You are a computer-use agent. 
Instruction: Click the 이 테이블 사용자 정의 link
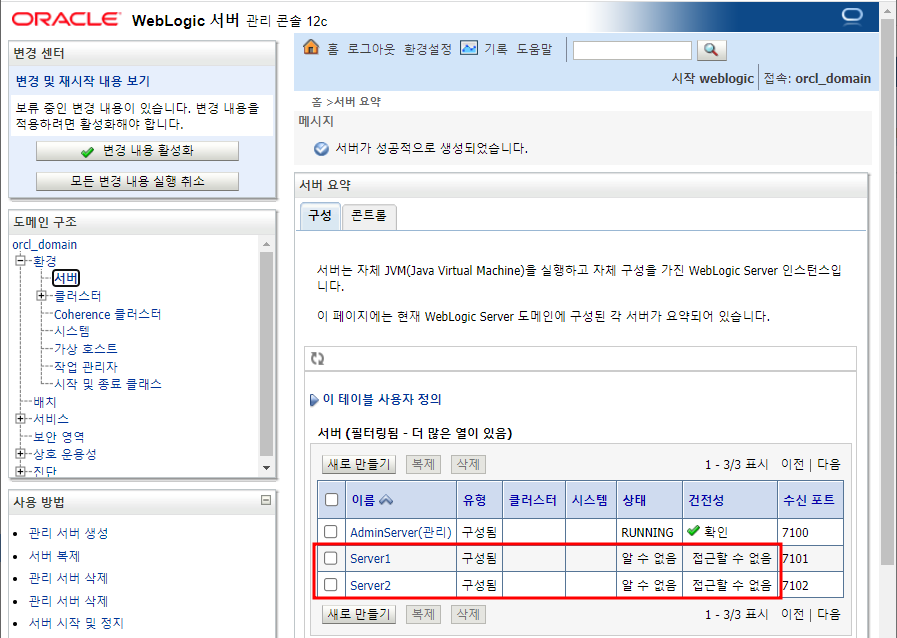pos(382,399)
